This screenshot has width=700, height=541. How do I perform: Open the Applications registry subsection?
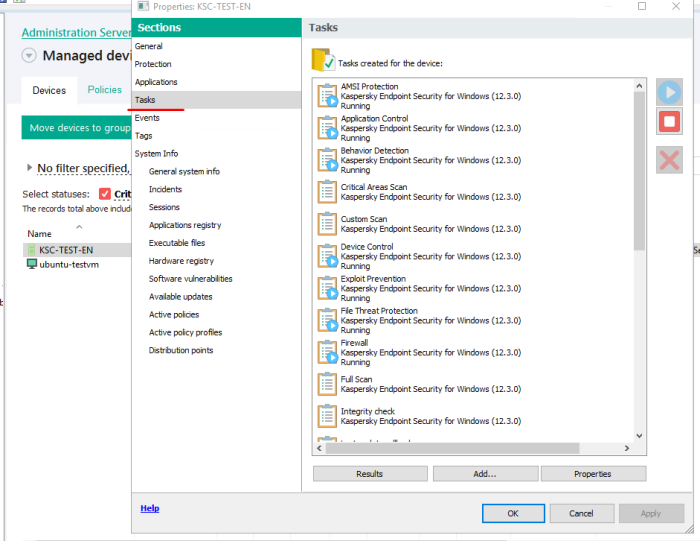pos(185,225)
